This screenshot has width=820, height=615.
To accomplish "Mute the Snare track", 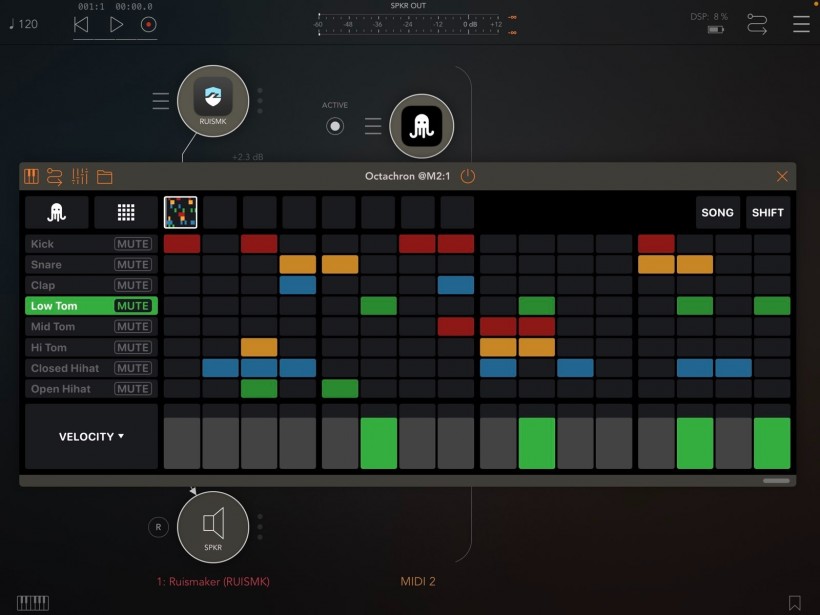I will coord(133,265).
